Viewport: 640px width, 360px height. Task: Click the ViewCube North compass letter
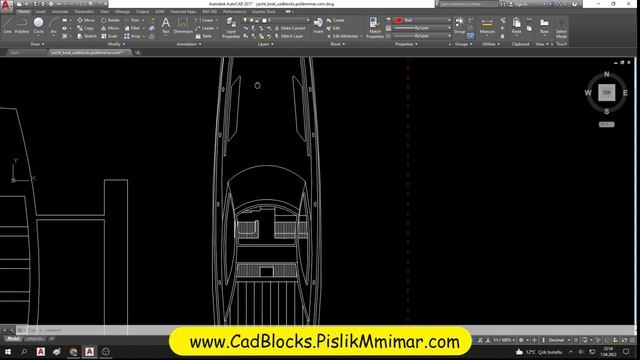(x=607, y=74)
